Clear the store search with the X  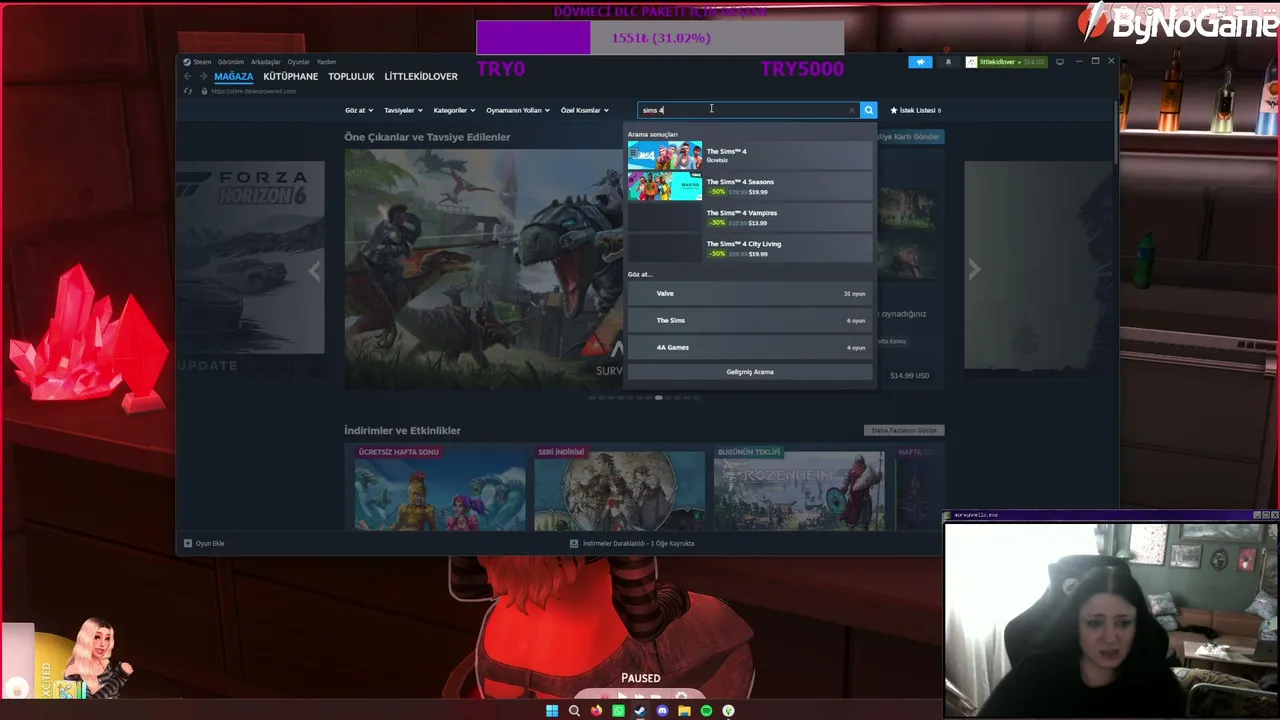pyautogui.click(x=852, y=110)
